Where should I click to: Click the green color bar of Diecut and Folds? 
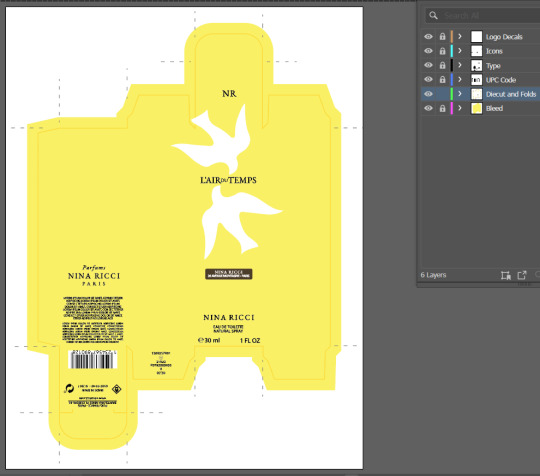[x=451, y=94]
